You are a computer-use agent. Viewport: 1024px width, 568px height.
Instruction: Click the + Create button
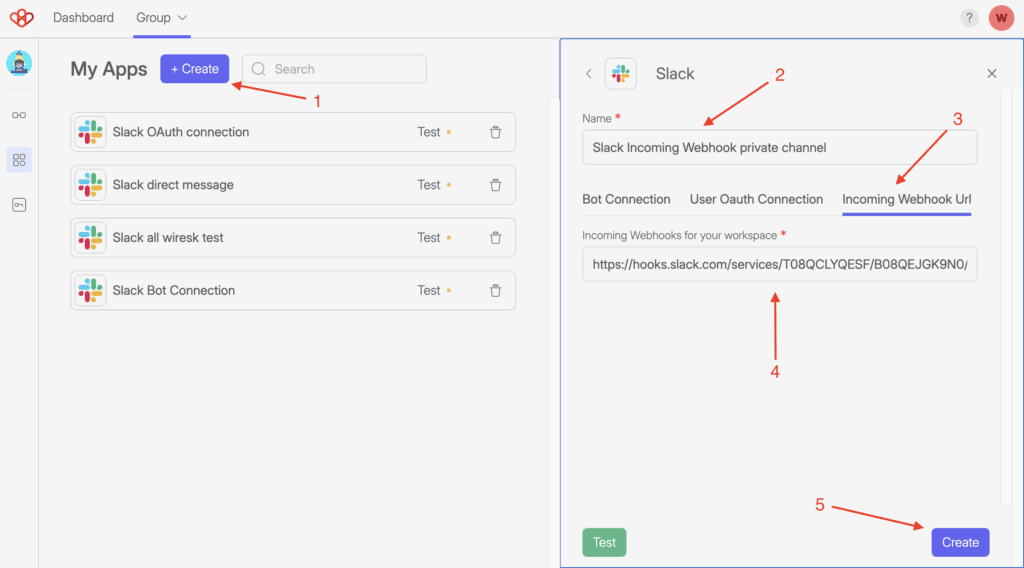tap(195, 69)
